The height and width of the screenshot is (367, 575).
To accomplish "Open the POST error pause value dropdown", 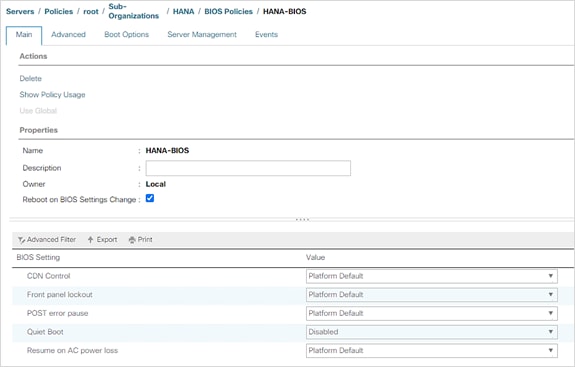I will [x=432, y=313].
